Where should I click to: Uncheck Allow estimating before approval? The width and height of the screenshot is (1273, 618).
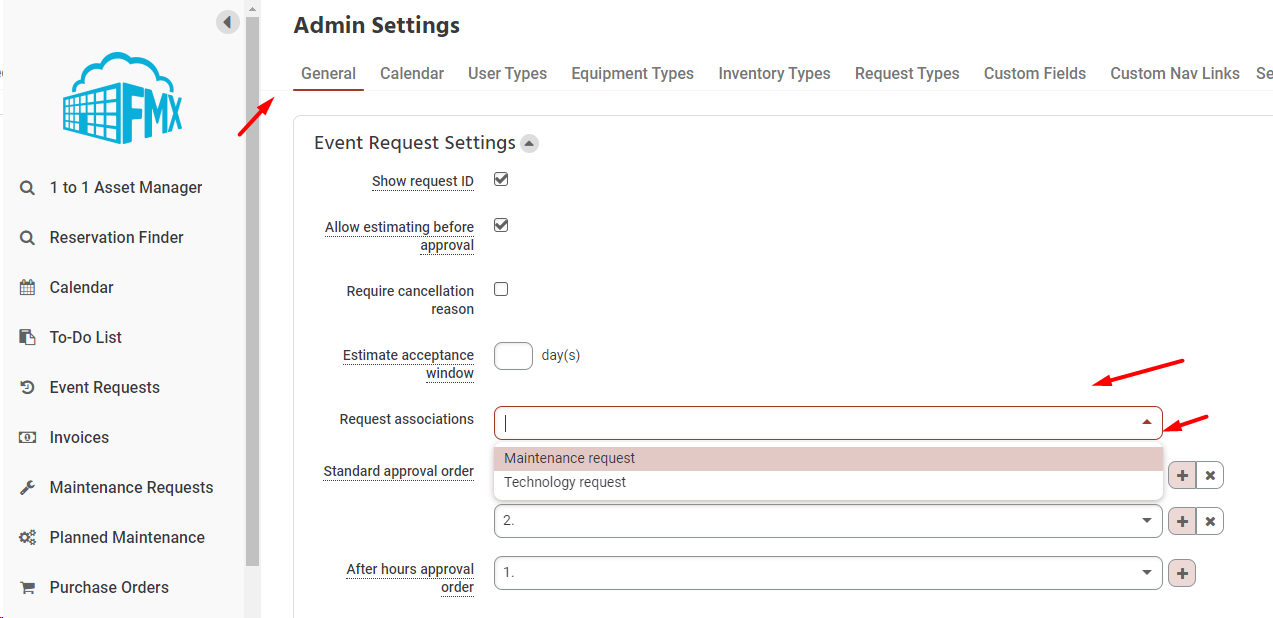click(501, 225)
